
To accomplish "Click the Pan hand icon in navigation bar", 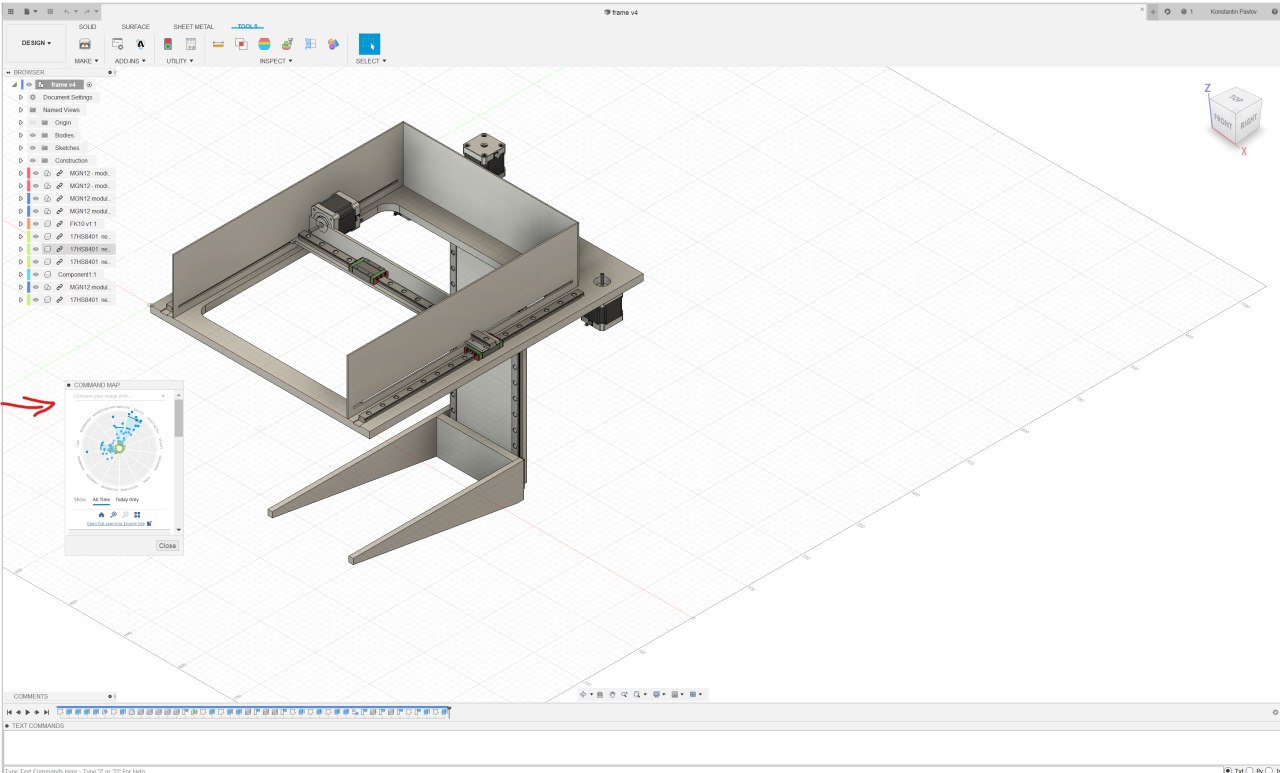I will tap(612, 694).
